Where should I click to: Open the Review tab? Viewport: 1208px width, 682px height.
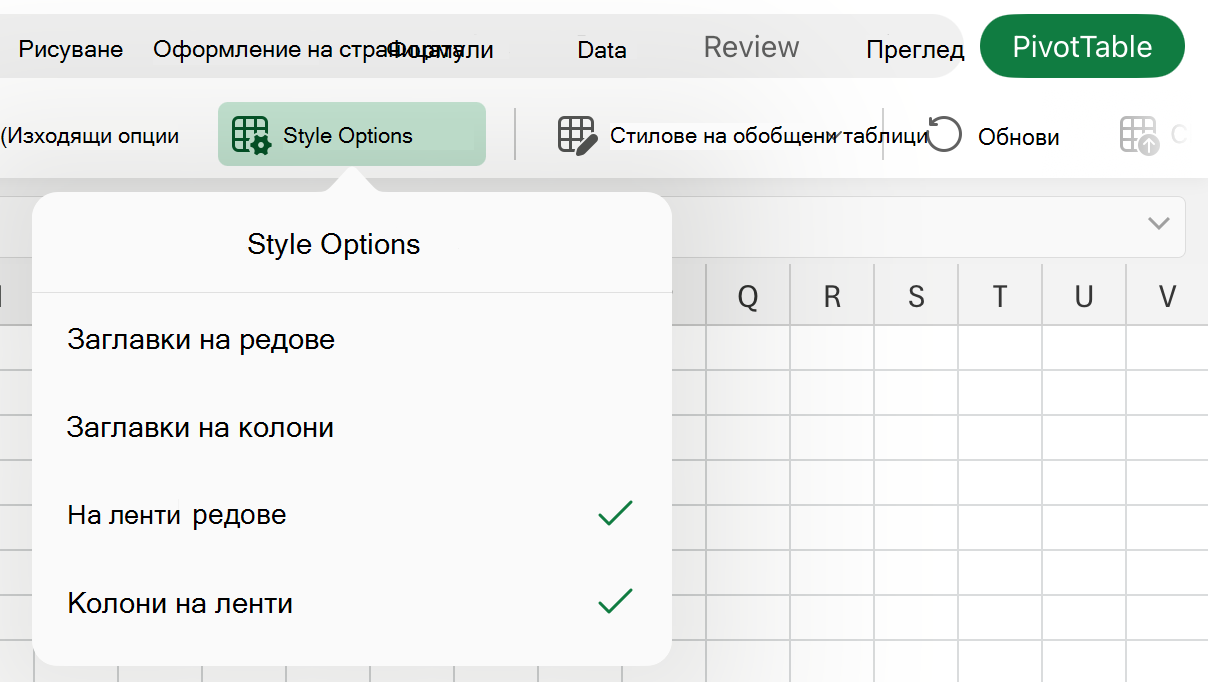click(x=751, y=47)
